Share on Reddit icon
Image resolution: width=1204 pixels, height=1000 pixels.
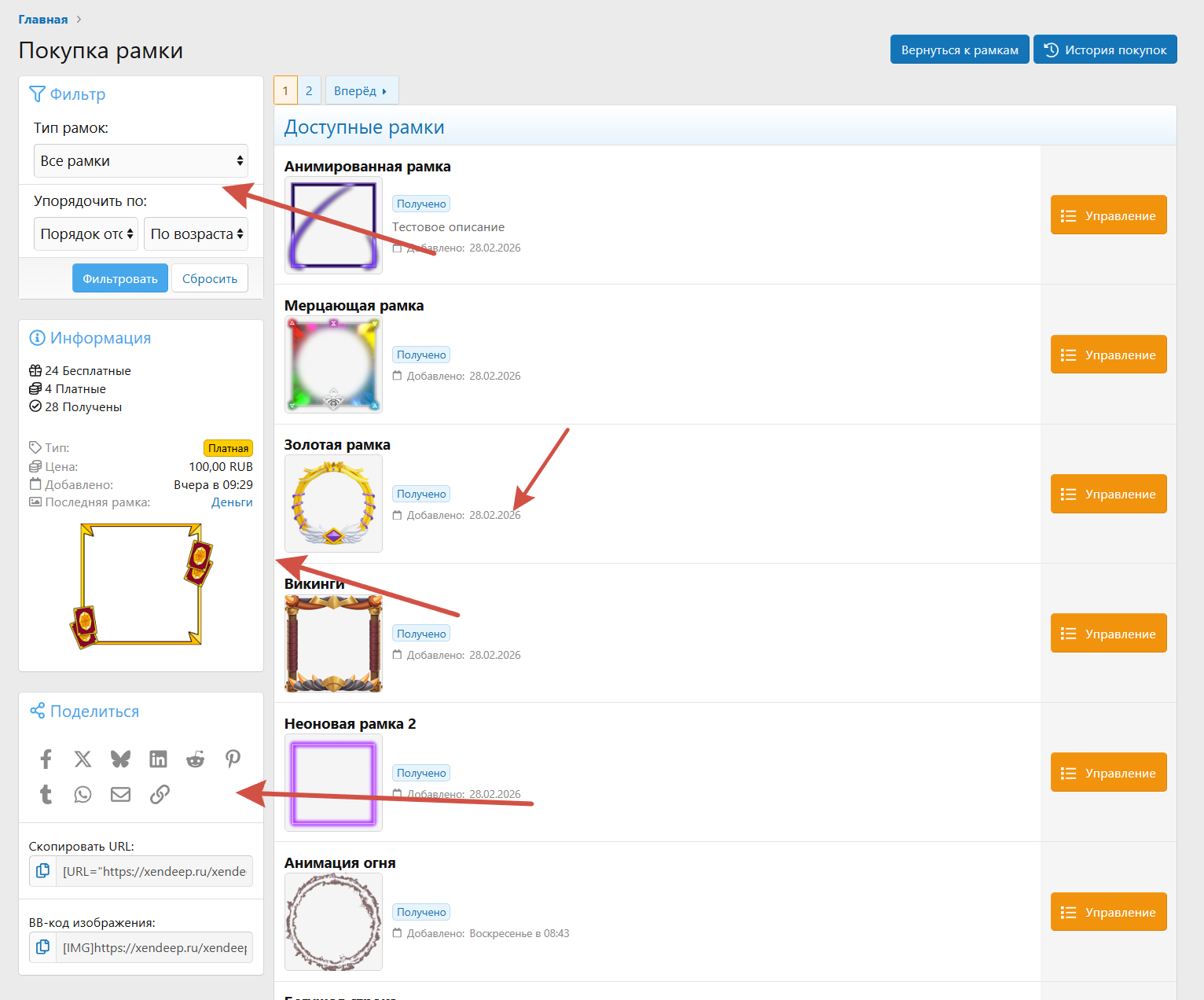(195, 759)
